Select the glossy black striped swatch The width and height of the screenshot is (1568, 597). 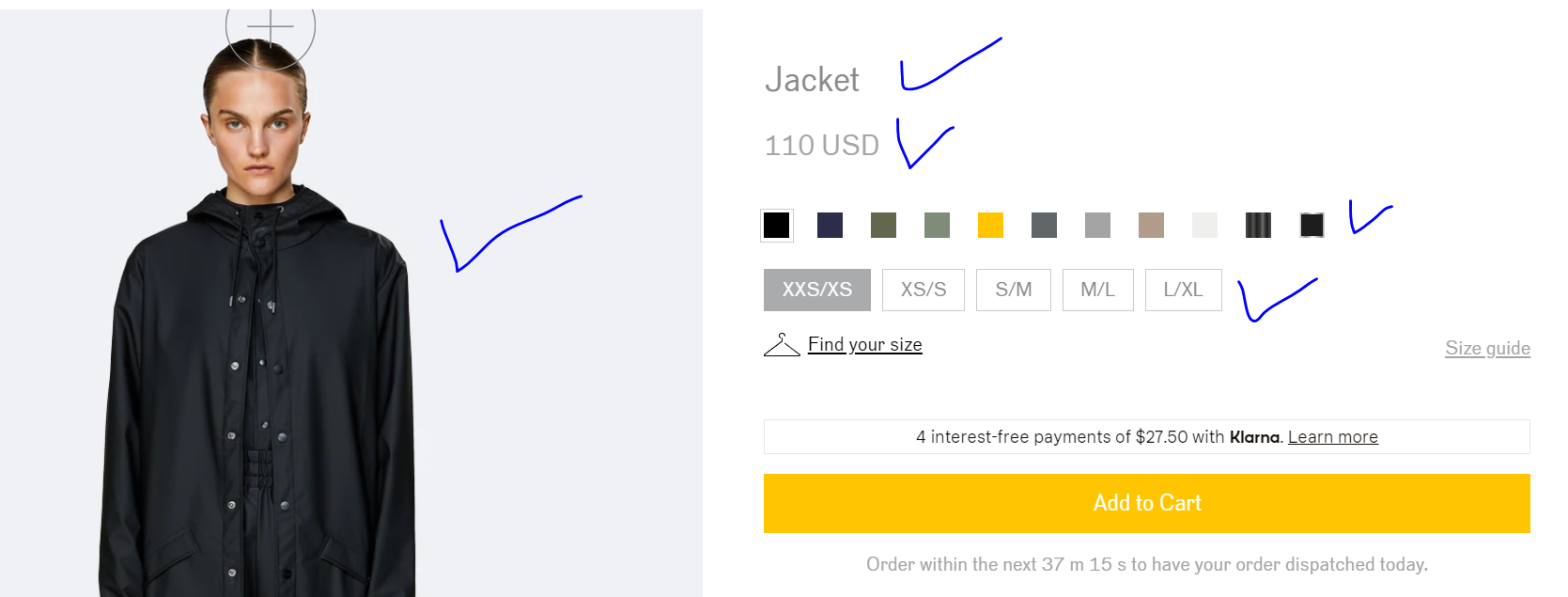click(x=1259, y=226)
